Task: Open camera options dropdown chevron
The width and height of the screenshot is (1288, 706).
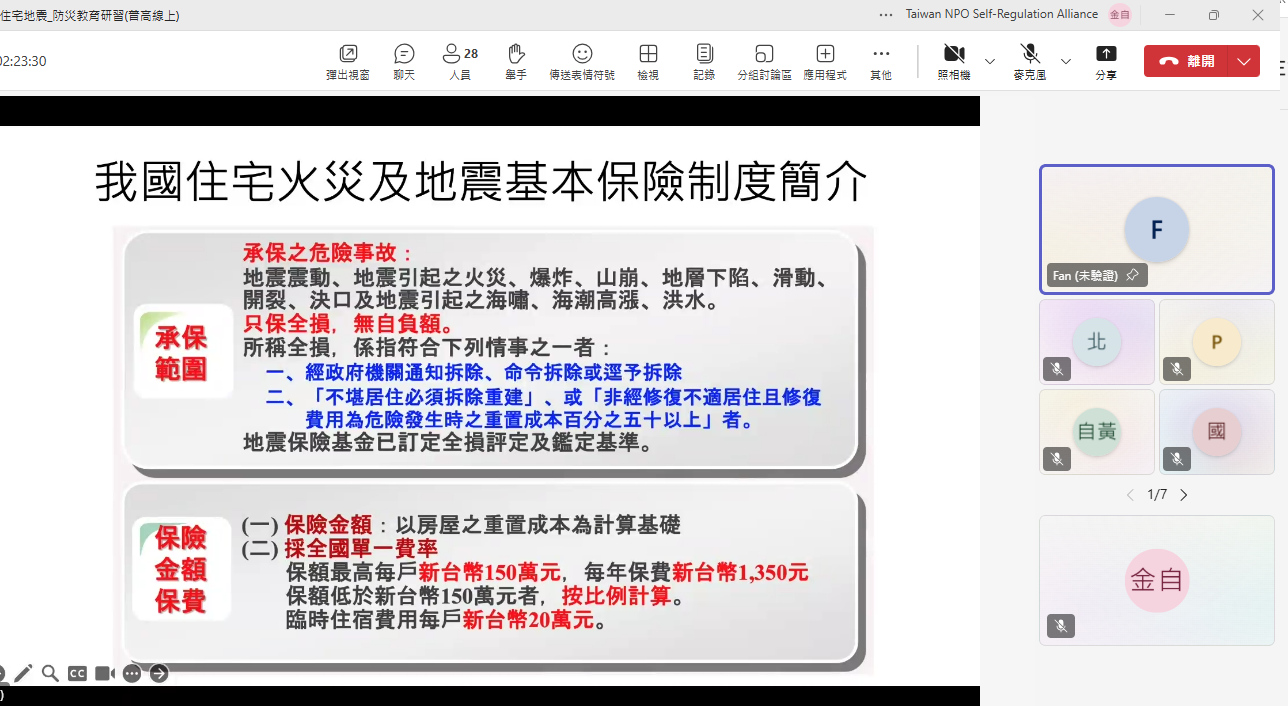Action: click(x=990, y=61)
